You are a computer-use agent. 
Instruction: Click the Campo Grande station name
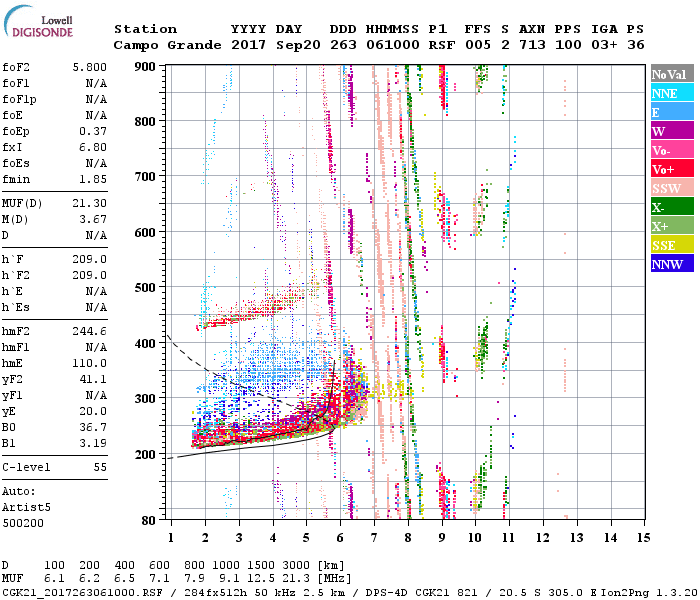click(164, 45)
